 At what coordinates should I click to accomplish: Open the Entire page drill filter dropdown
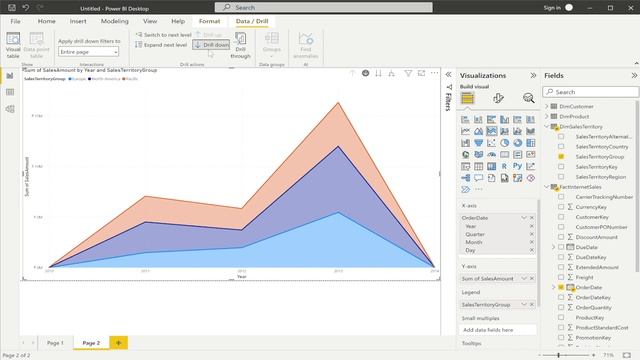pyautogui.click(x=89, y=52)
